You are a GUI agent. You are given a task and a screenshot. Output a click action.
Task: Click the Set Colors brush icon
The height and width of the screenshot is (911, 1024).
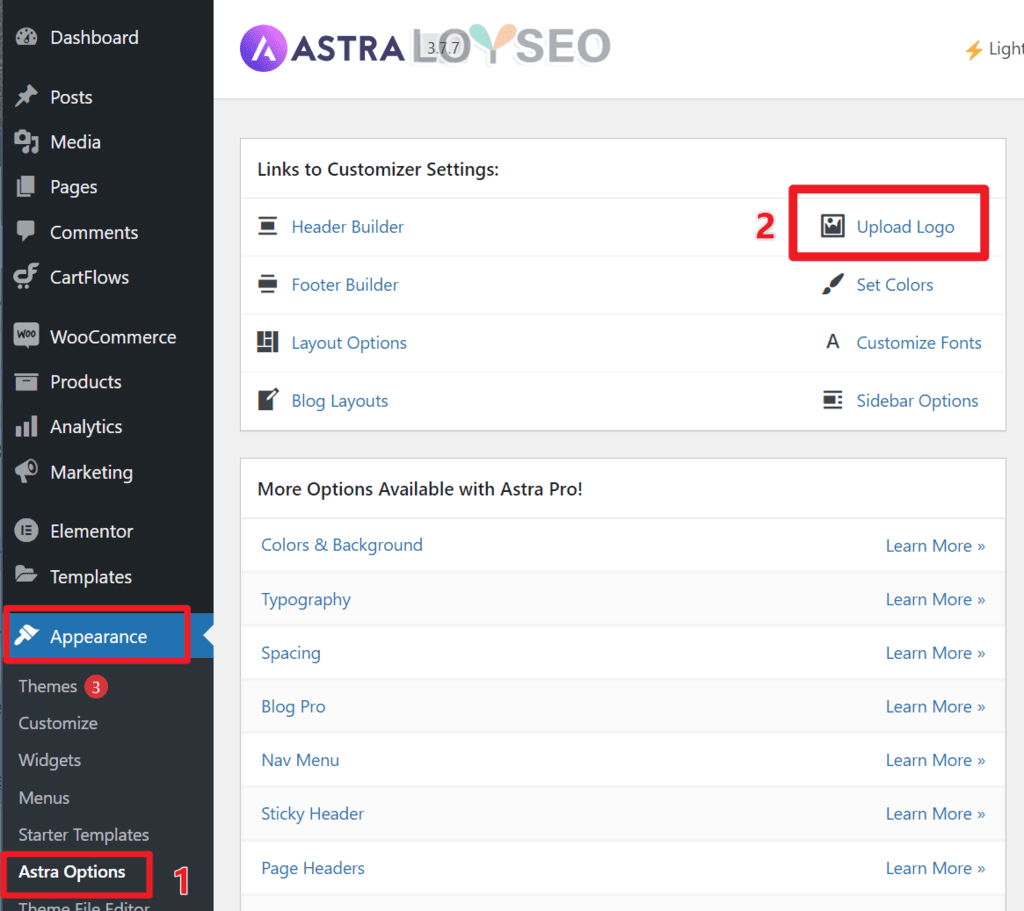pyautogui.click(x=833, y=284)
